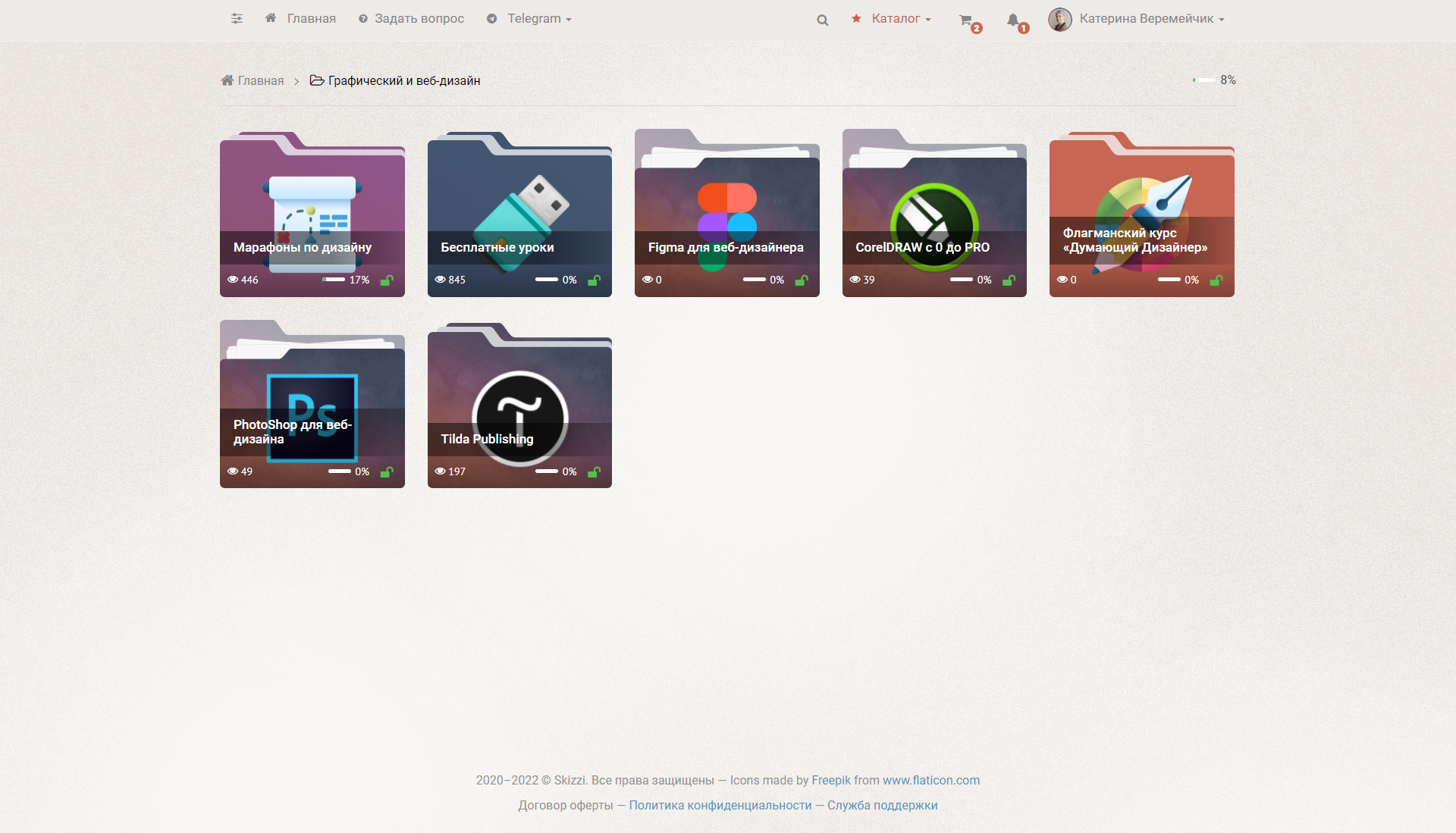
Task: Click the views eye icon showing 845
Action: click(440, 280)
